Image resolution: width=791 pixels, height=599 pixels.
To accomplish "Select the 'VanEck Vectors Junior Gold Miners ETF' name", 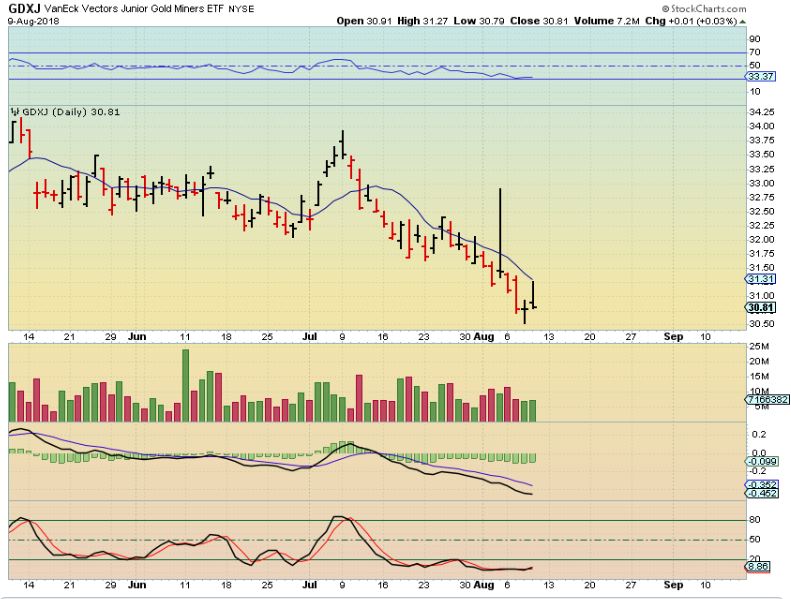I will 135,9.
